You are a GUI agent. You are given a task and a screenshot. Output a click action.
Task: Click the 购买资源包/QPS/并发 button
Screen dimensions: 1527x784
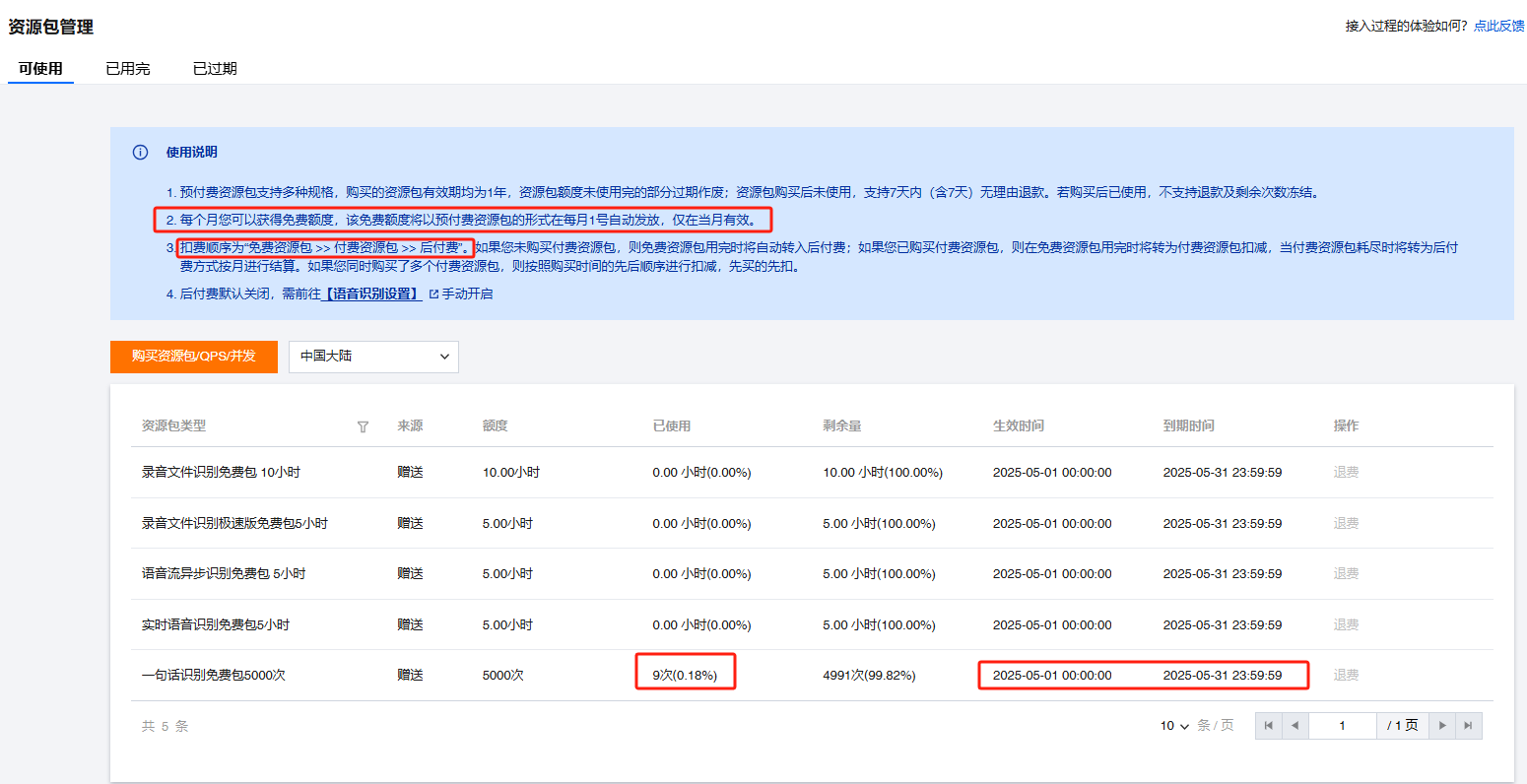point(193,357)
